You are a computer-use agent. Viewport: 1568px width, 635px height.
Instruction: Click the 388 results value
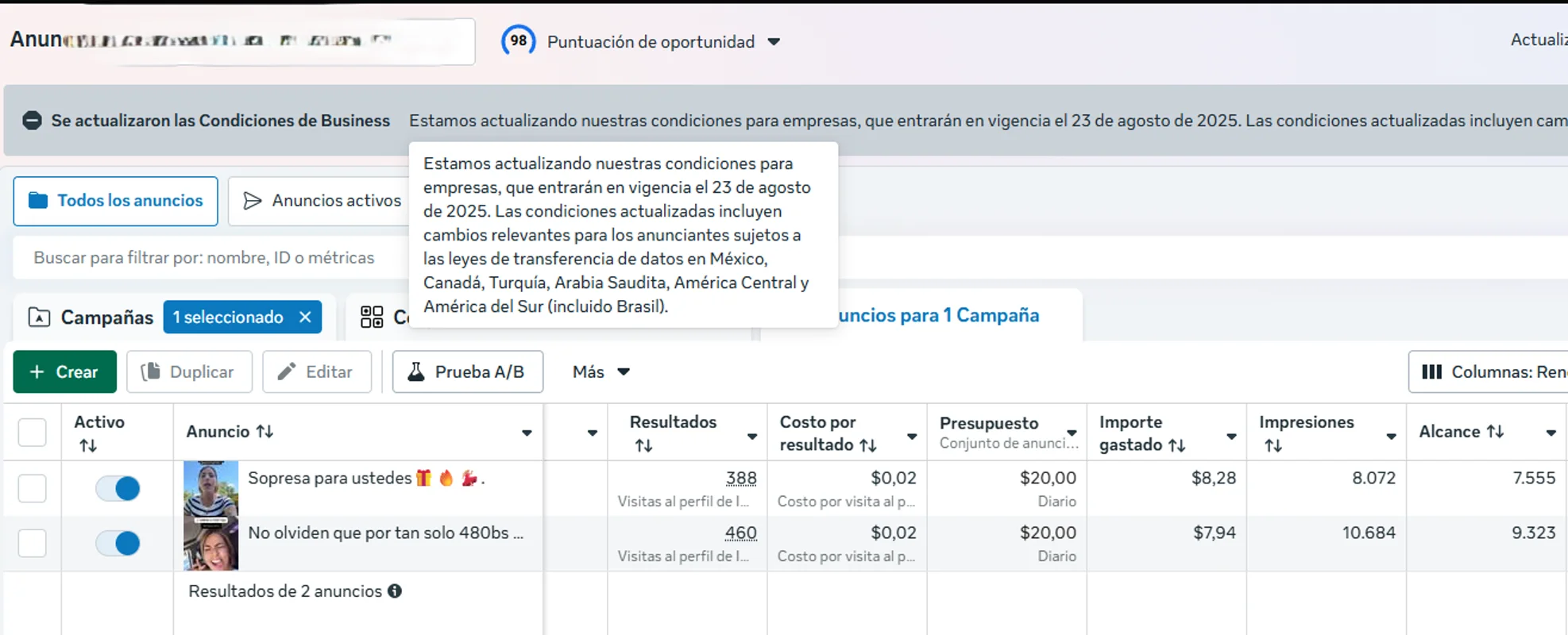coord(741,478)
